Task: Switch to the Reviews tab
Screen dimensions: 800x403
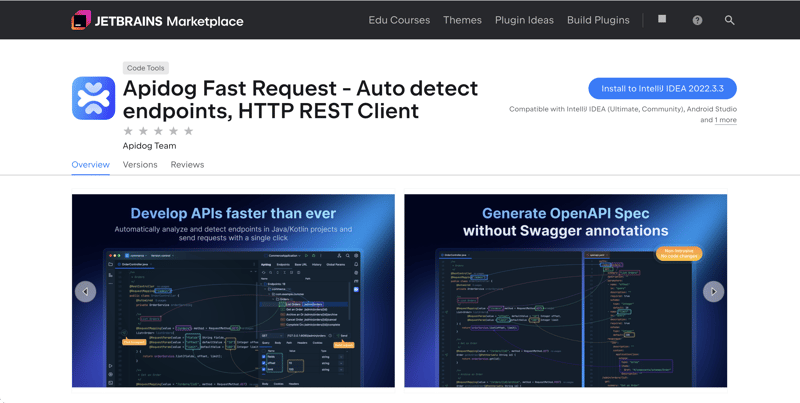Action: [187, 165]
